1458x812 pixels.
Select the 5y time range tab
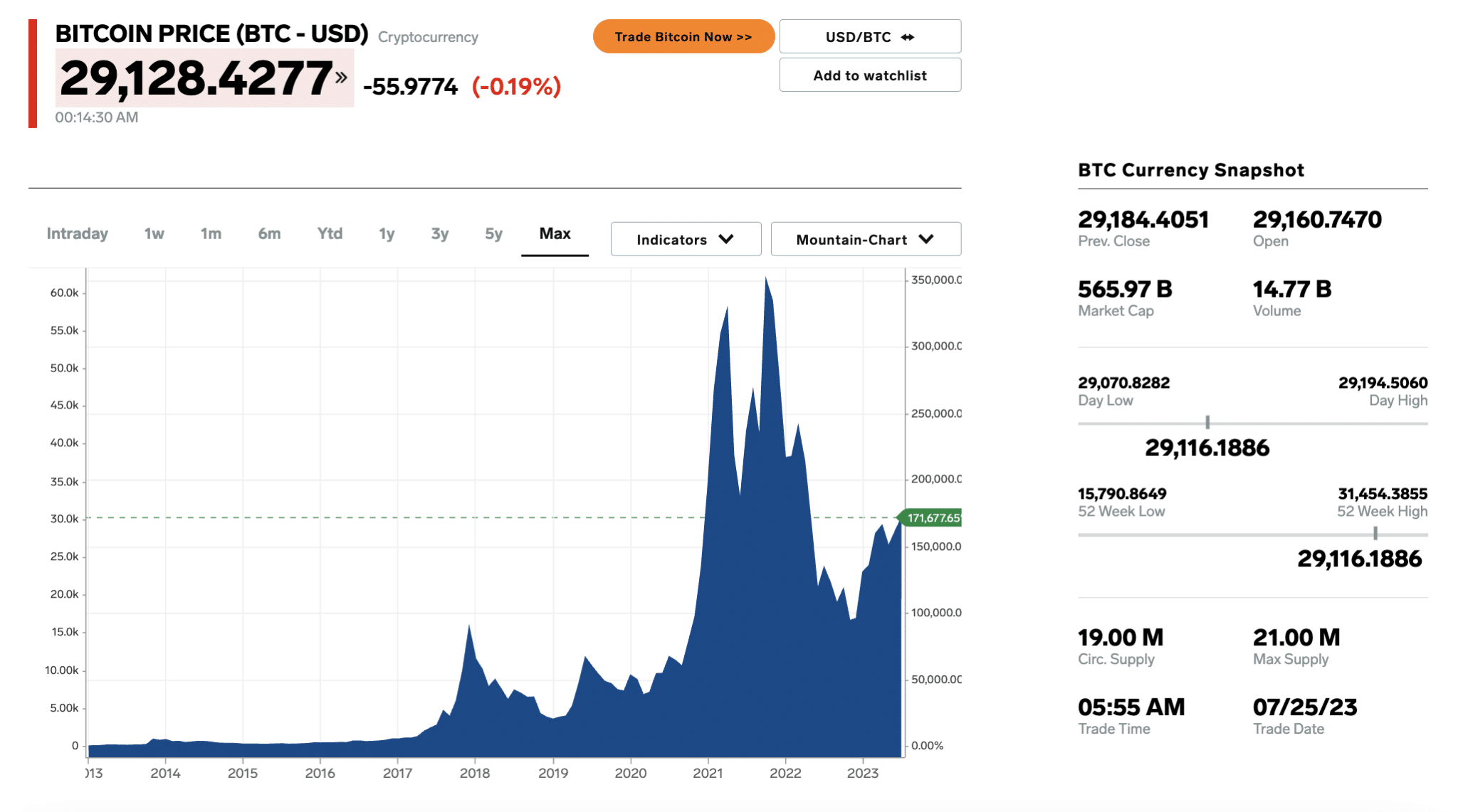[x=493, y=233]
